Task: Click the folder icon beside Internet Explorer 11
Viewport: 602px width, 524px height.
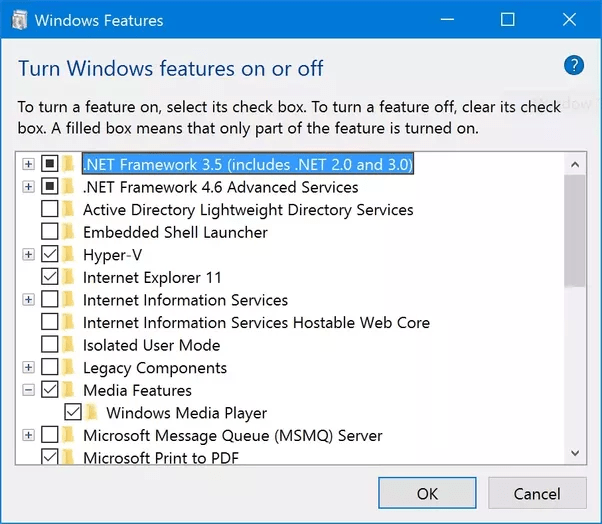Action: tap(68, 277)
